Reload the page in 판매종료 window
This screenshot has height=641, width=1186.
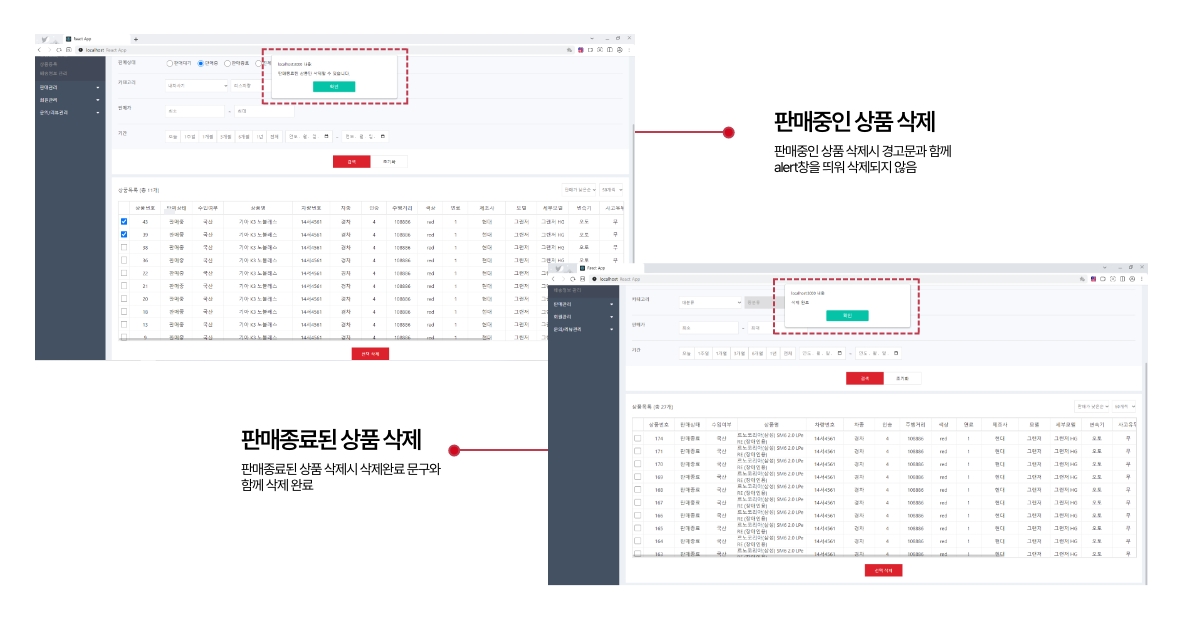(573, 279)
